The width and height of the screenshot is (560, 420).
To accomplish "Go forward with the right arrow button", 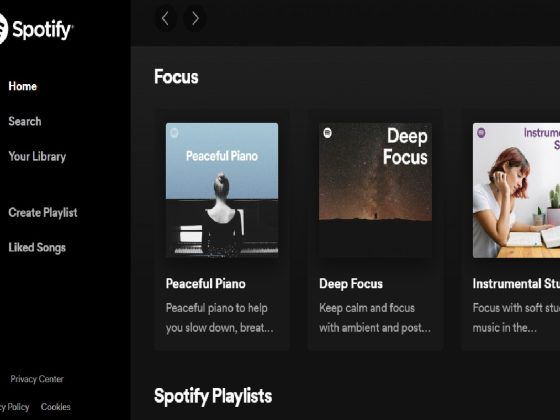I will (x=195, y=18).
